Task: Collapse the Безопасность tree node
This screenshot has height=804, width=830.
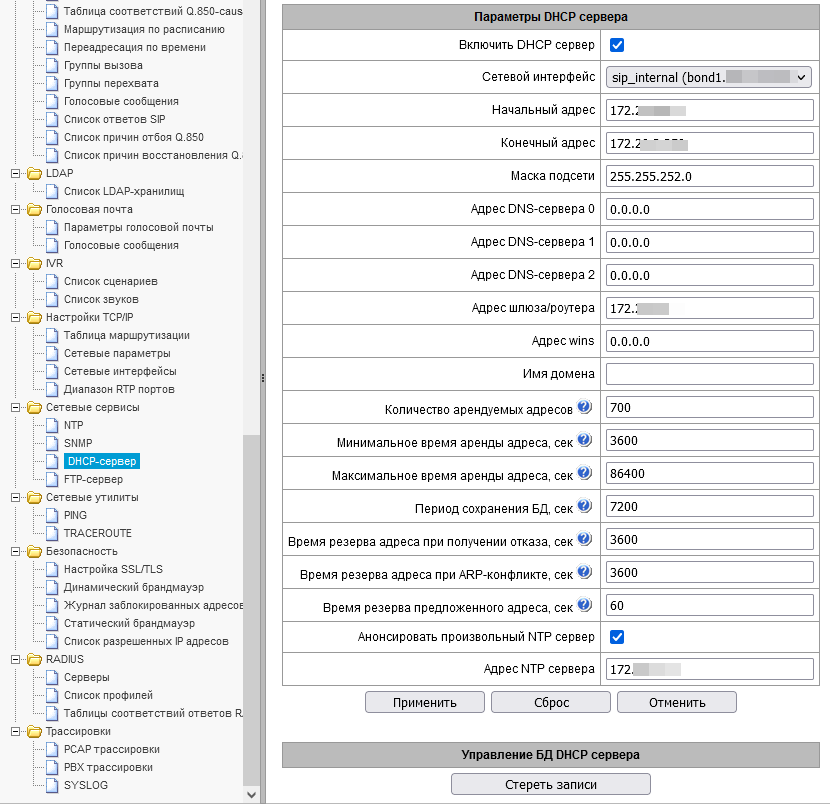Action: [x=15, y=551]
